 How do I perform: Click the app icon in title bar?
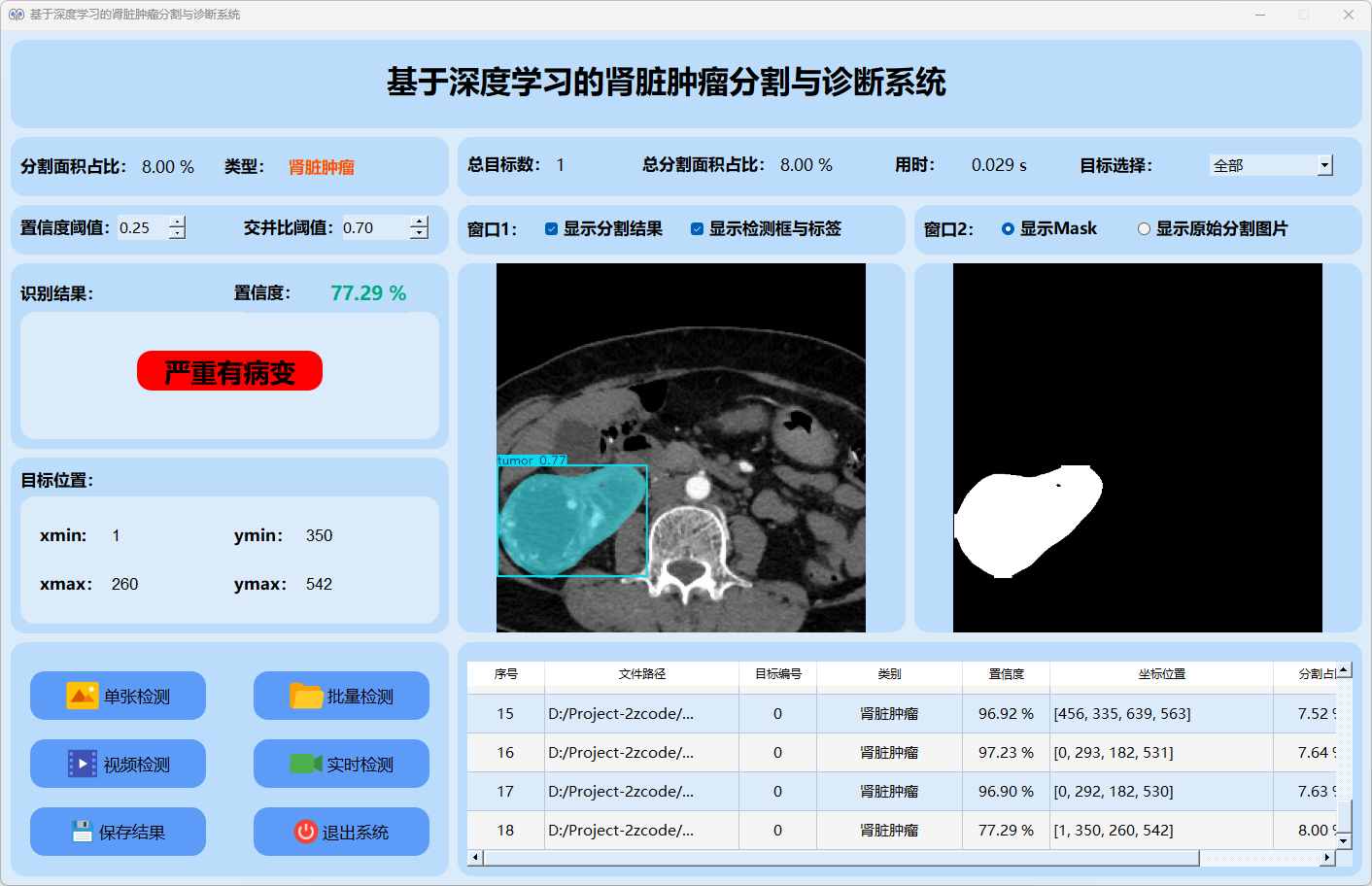coord(16,15)
